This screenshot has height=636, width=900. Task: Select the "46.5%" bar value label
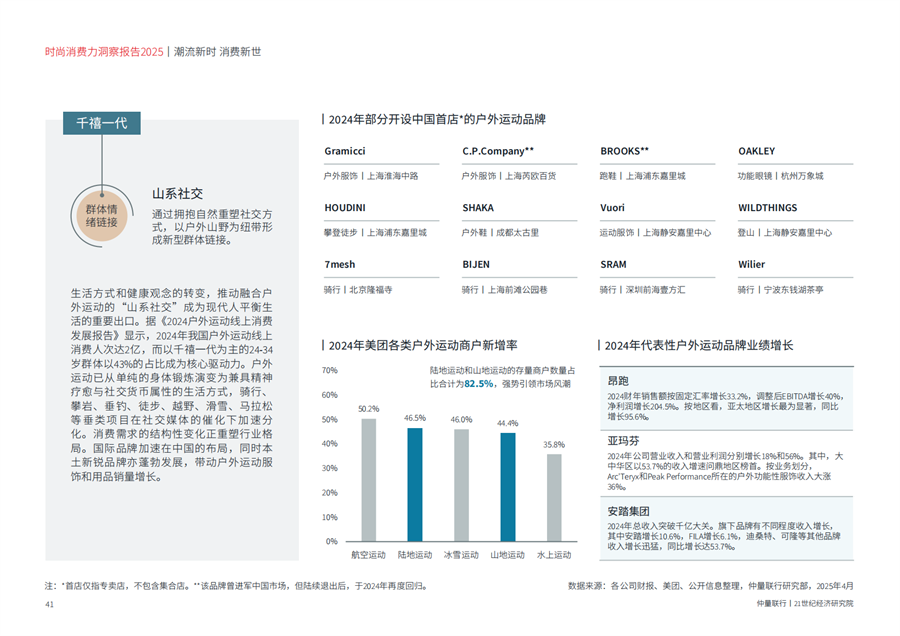click(x=415, y=418)
